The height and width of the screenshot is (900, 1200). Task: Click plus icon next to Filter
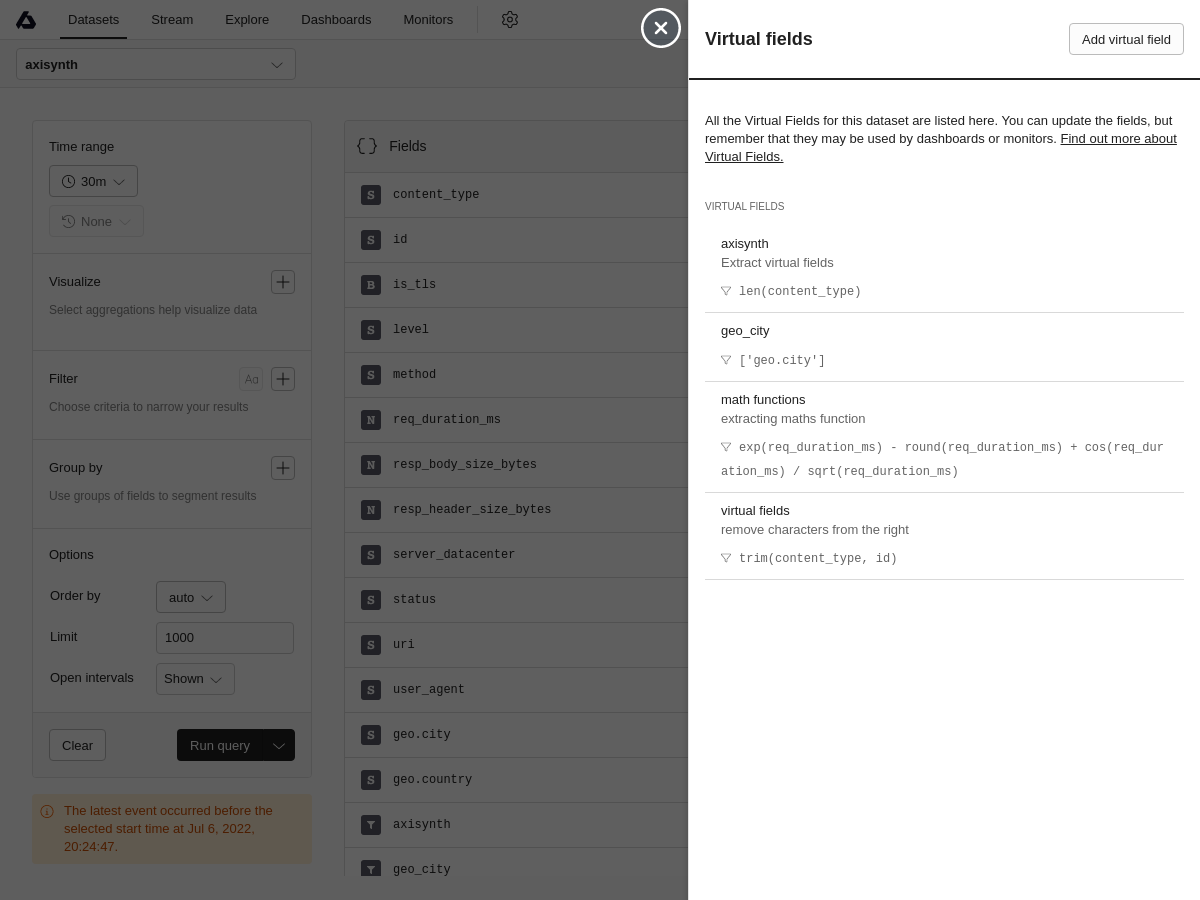283,379
